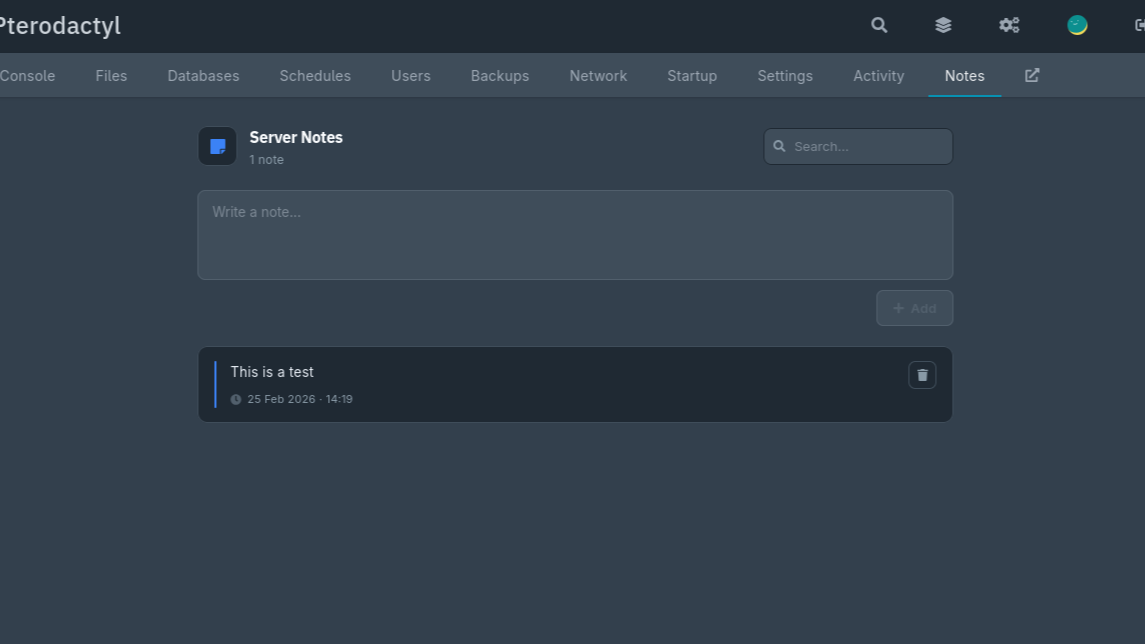Switch to the Console tab
This screenshot has height=644, width=1145.
pos(28,76)
